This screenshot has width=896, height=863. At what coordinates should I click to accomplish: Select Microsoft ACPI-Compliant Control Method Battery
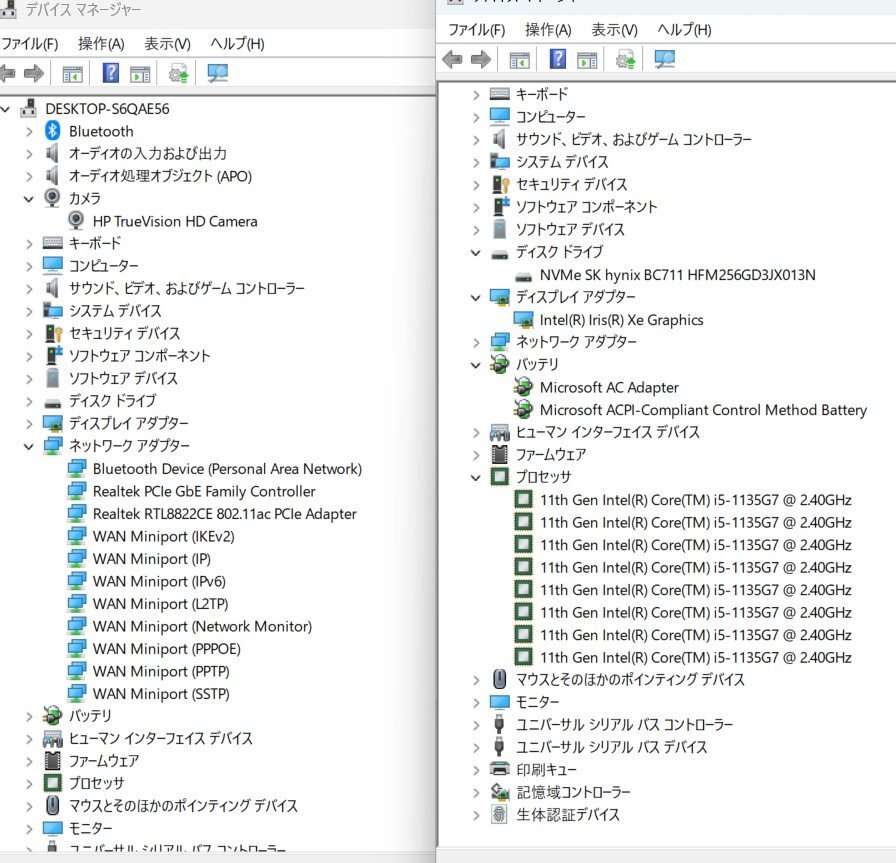703,410
